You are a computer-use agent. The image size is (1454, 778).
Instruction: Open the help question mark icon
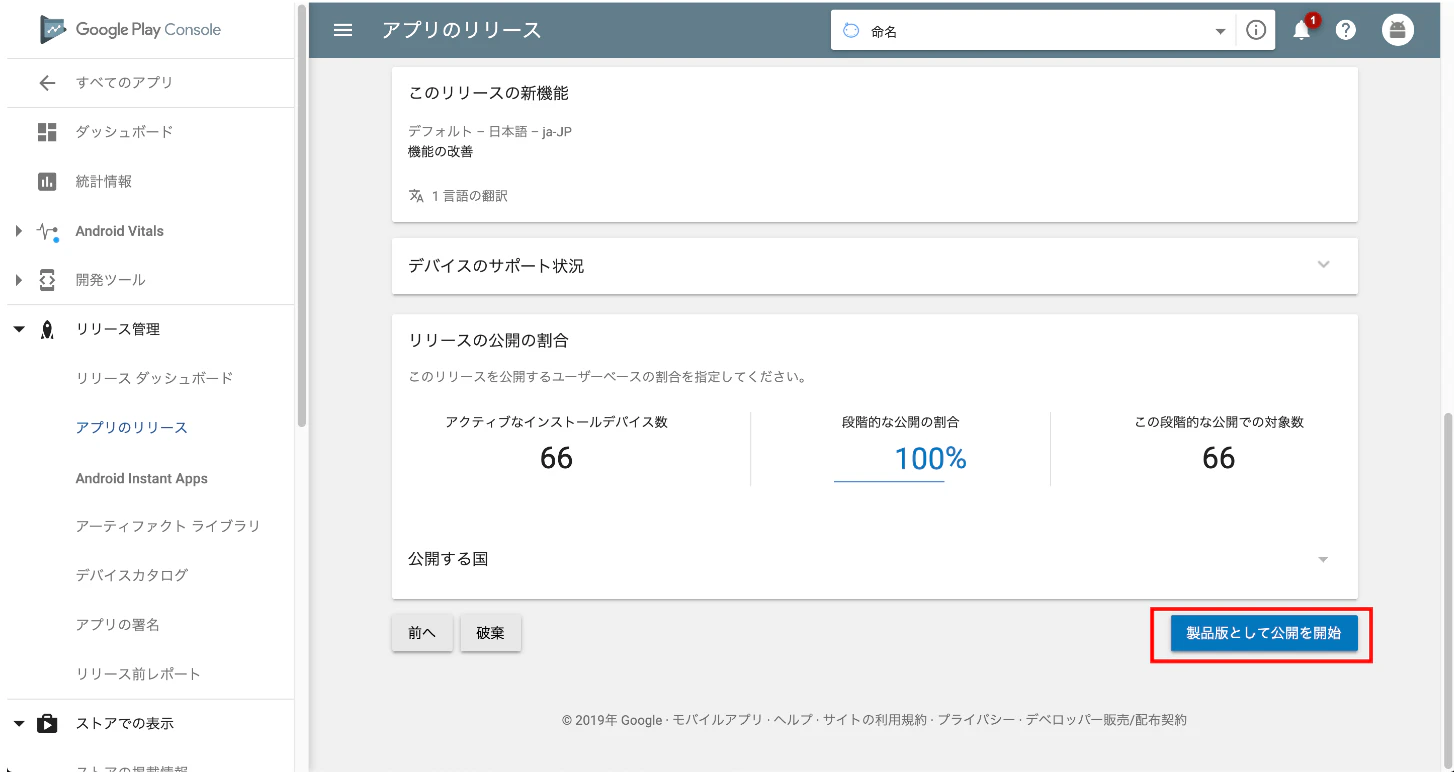tap(1346, 30)
